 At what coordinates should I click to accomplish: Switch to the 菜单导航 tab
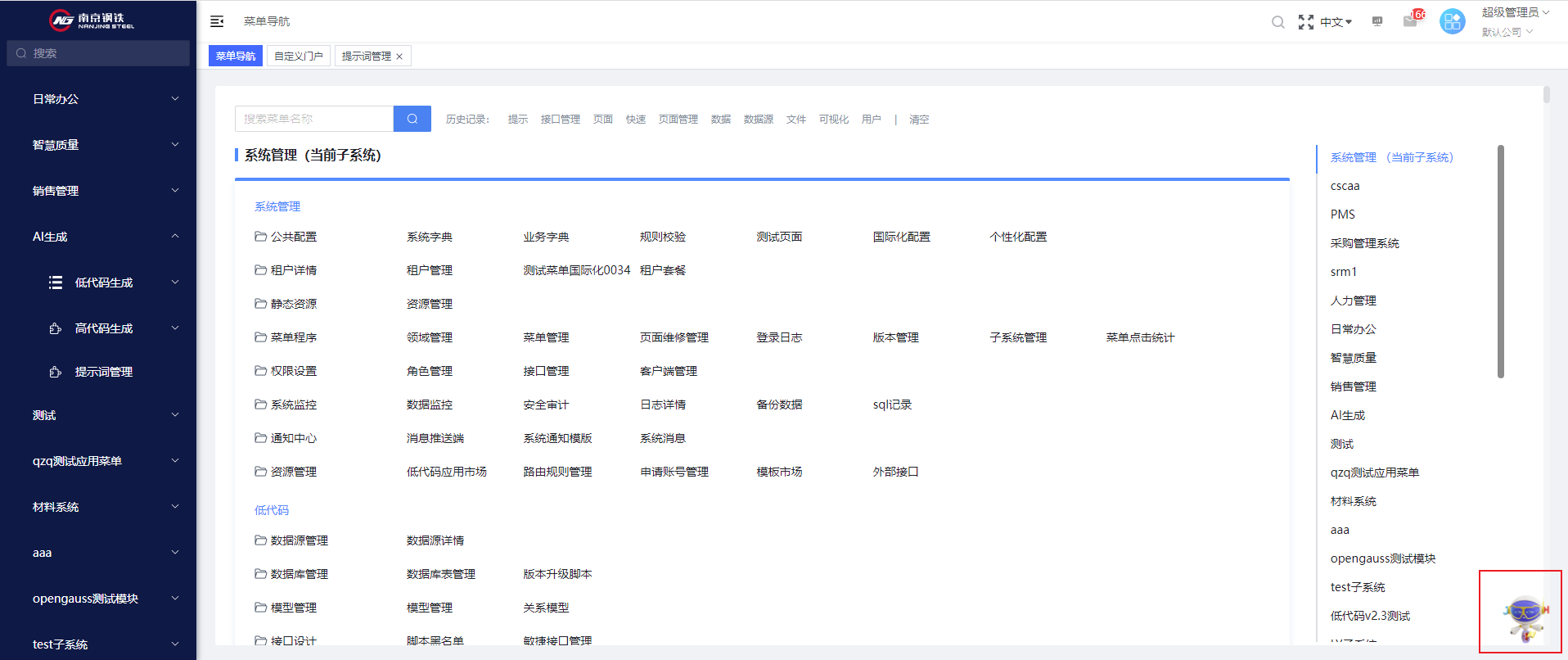tap(236, 56)
